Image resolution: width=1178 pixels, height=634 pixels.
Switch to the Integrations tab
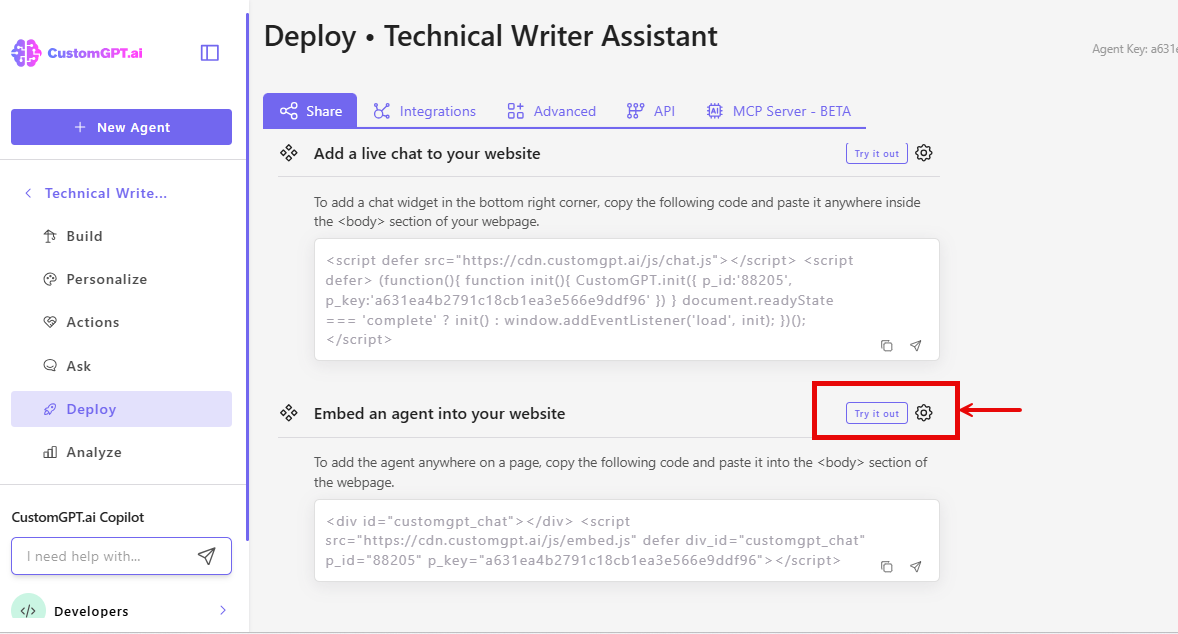[425, 111]
